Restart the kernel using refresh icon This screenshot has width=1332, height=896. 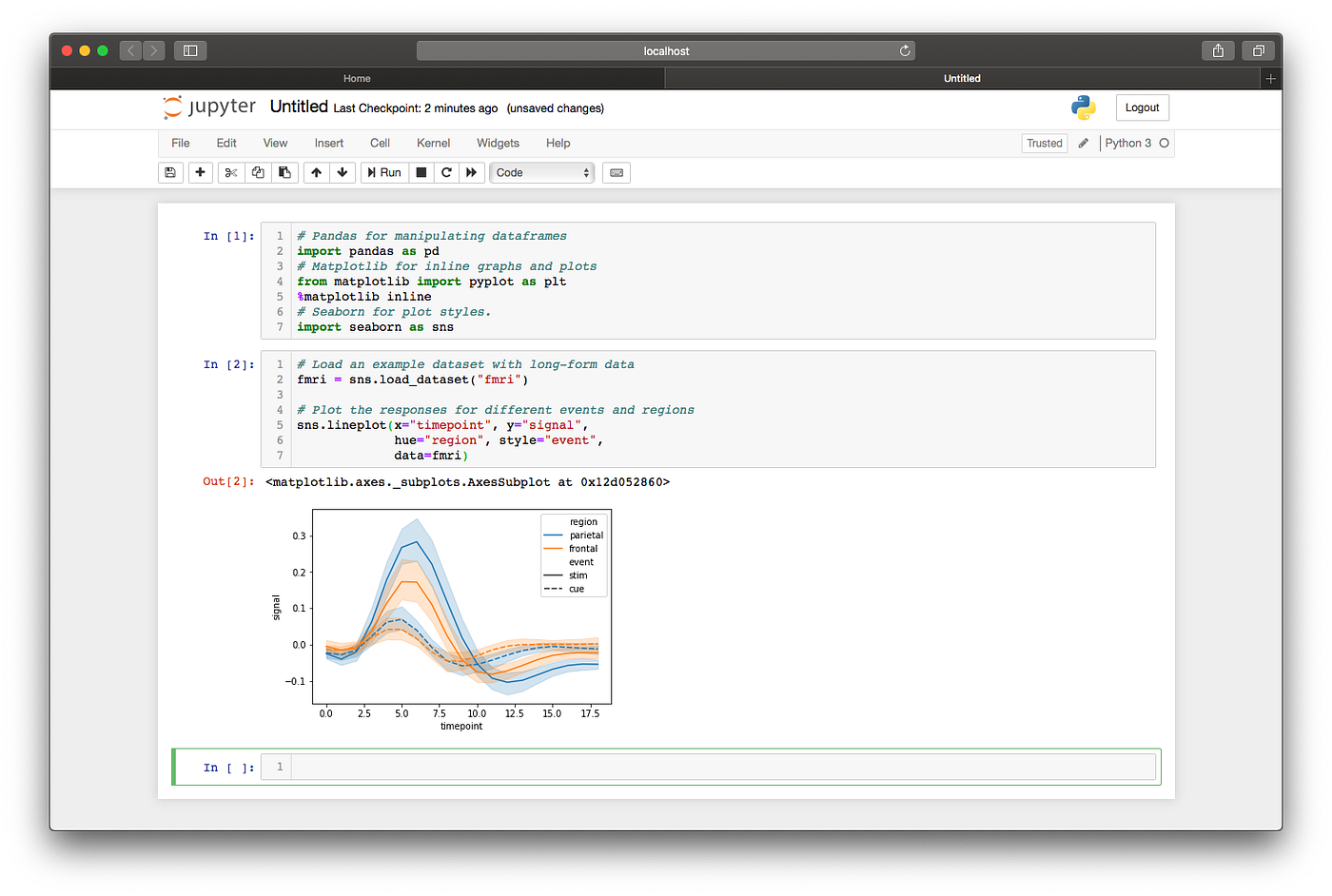pos(445,172)
